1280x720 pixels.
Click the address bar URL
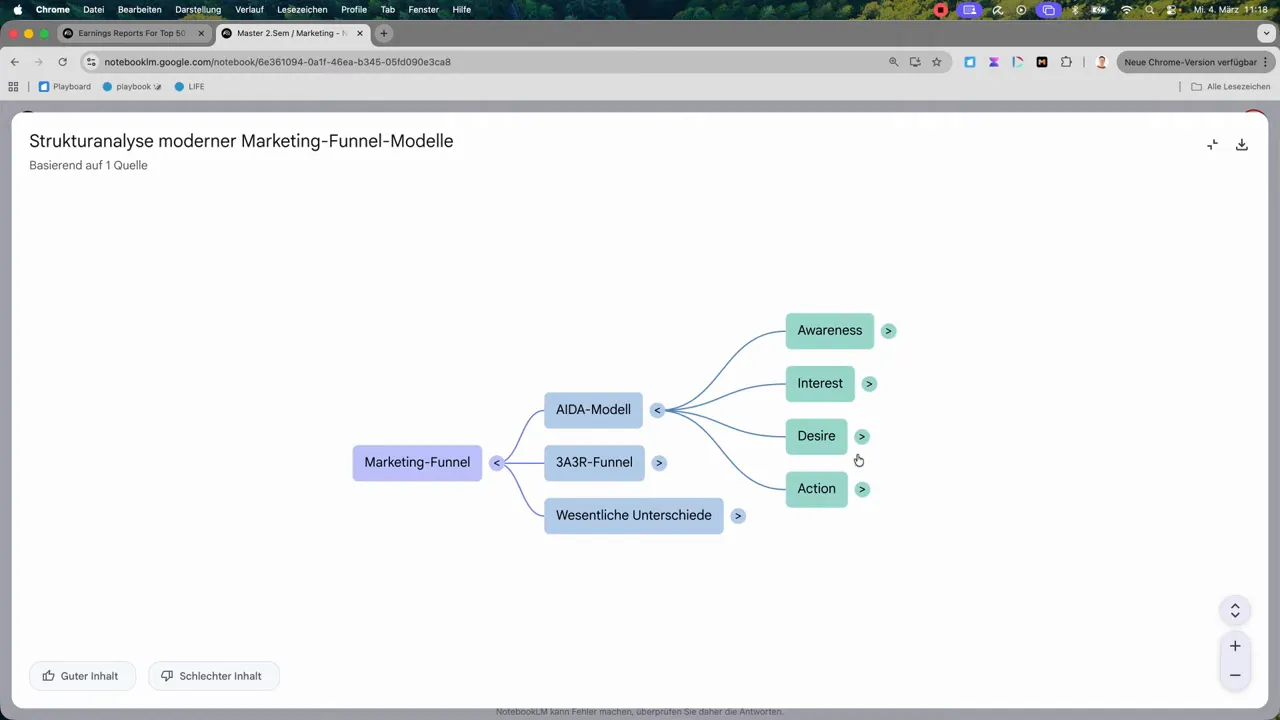pyautogui.click(x=278, y=62)
